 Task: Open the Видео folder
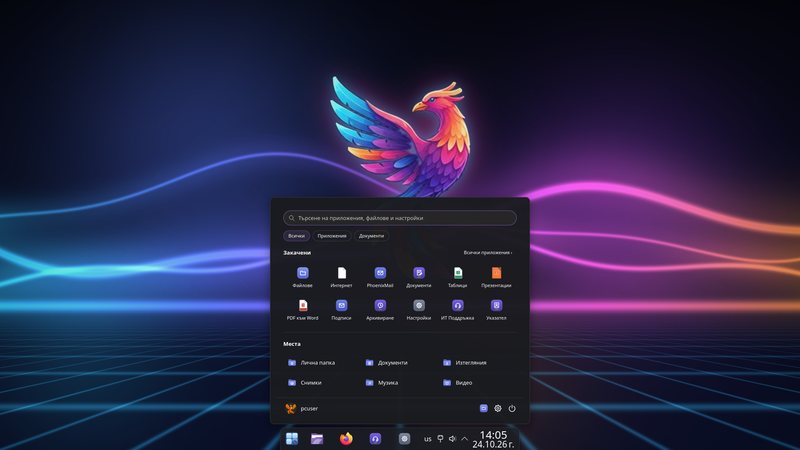click(458, 383)
